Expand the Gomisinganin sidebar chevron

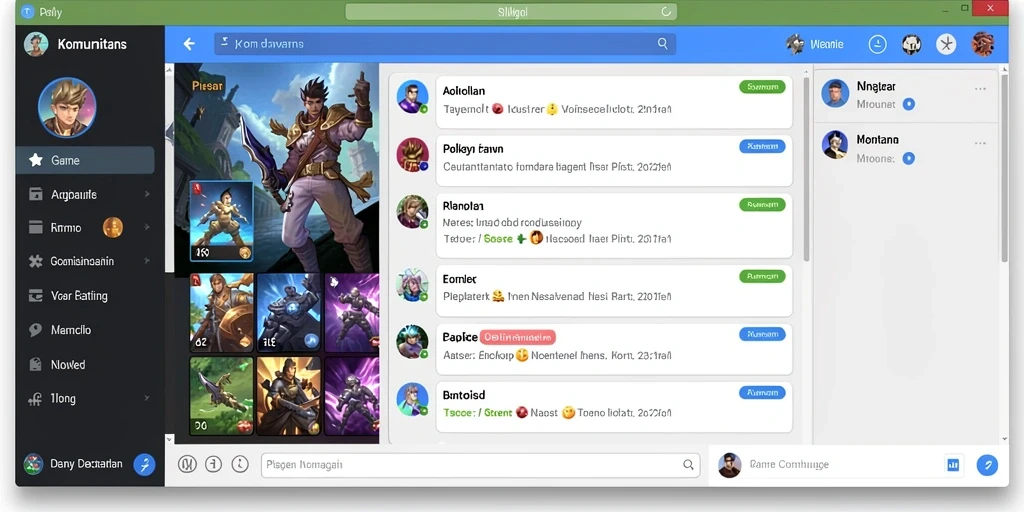tap(147, 261)
